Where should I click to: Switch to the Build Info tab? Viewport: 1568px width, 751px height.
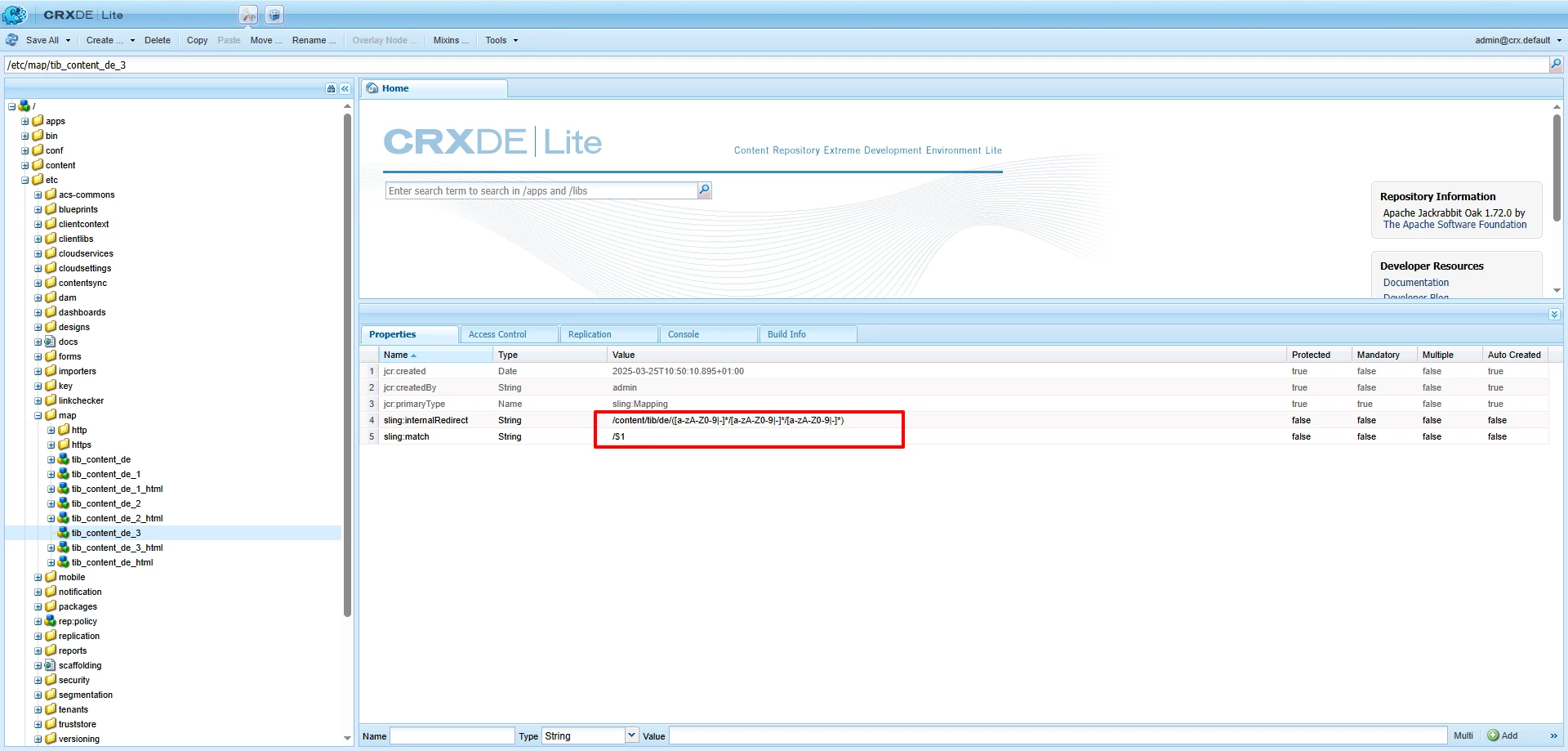[808, 334]
